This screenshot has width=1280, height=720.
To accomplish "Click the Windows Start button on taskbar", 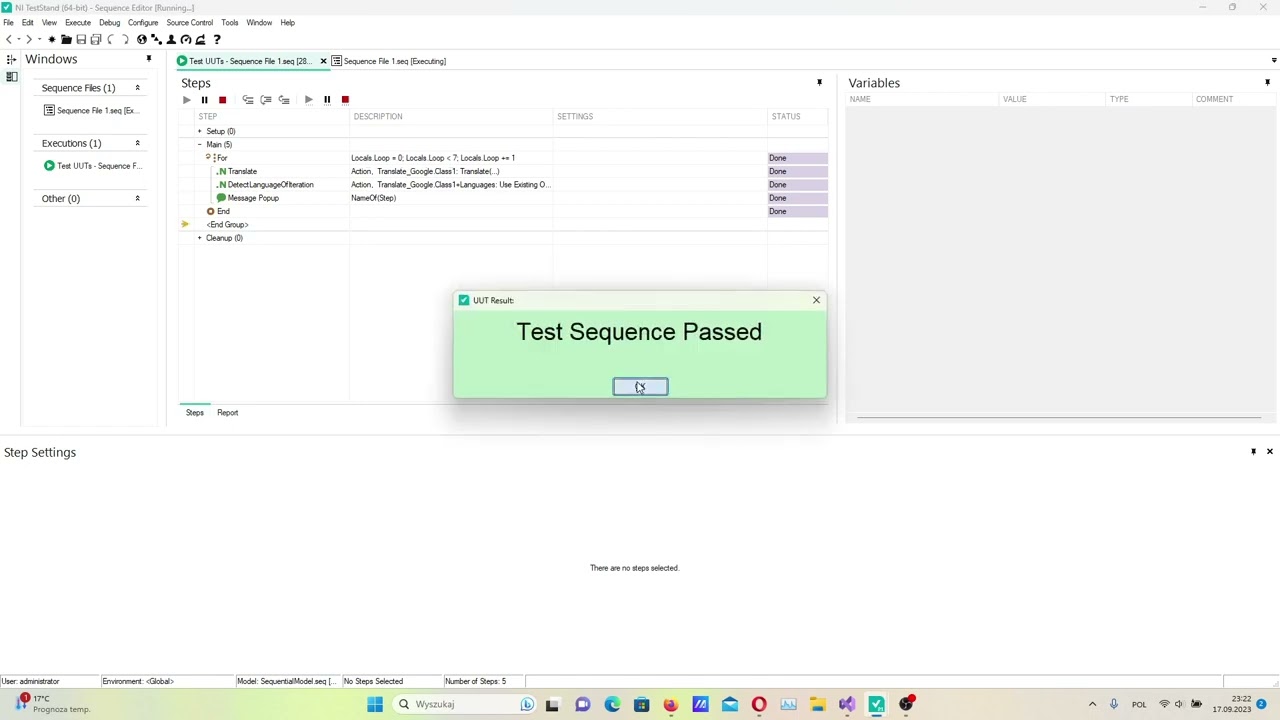I will pyautogui.click(x=375, y=704).
